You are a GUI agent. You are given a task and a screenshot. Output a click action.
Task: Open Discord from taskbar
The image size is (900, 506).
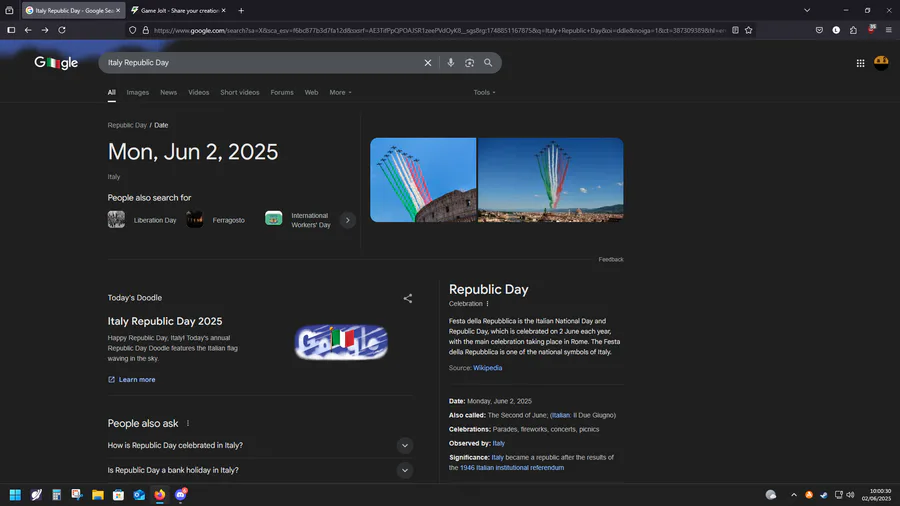point(181,495)
